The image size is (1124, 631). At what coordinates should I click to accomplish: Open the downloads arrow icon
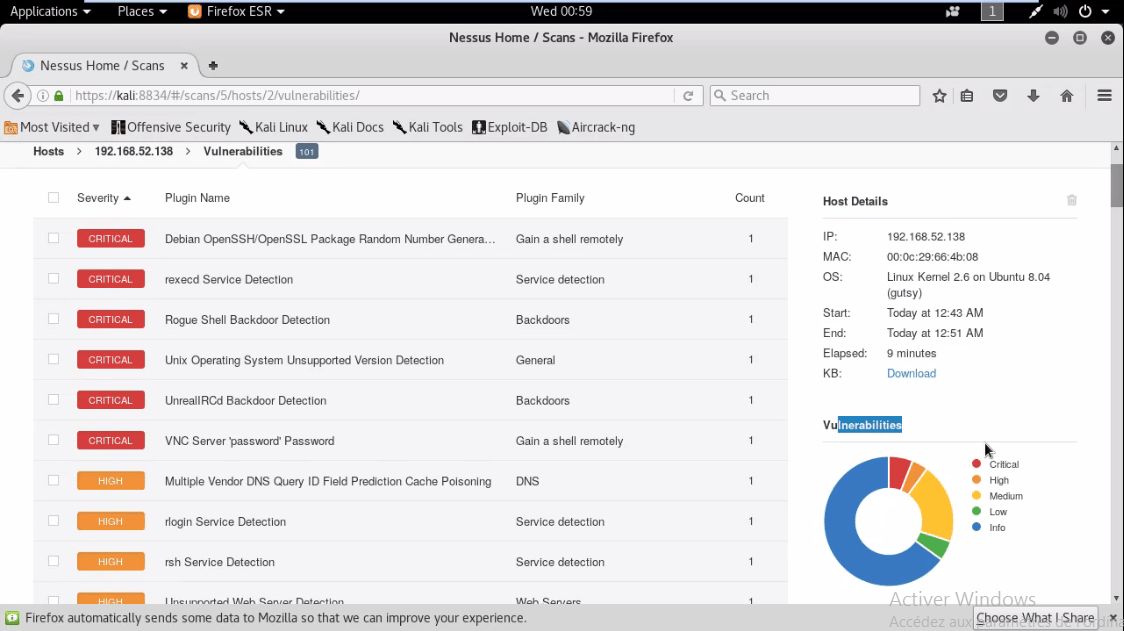tap(1033, 95)
